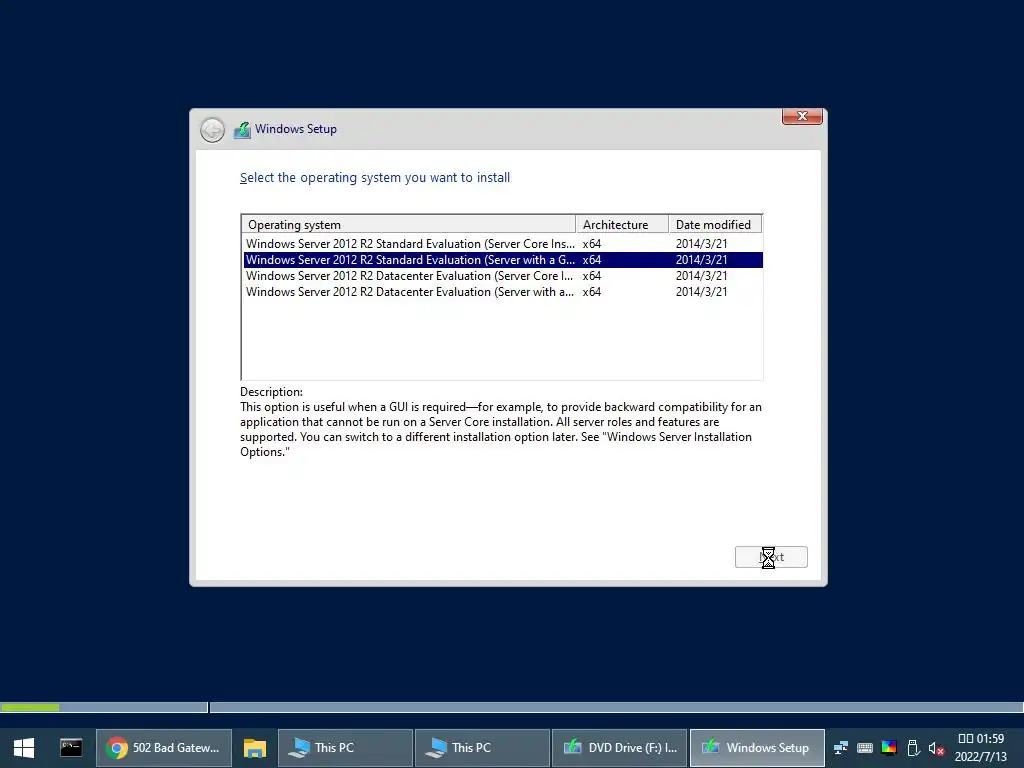Click the setup progress bar at bottom
This screenshot has height=768, width=1024.
(512, 707)
